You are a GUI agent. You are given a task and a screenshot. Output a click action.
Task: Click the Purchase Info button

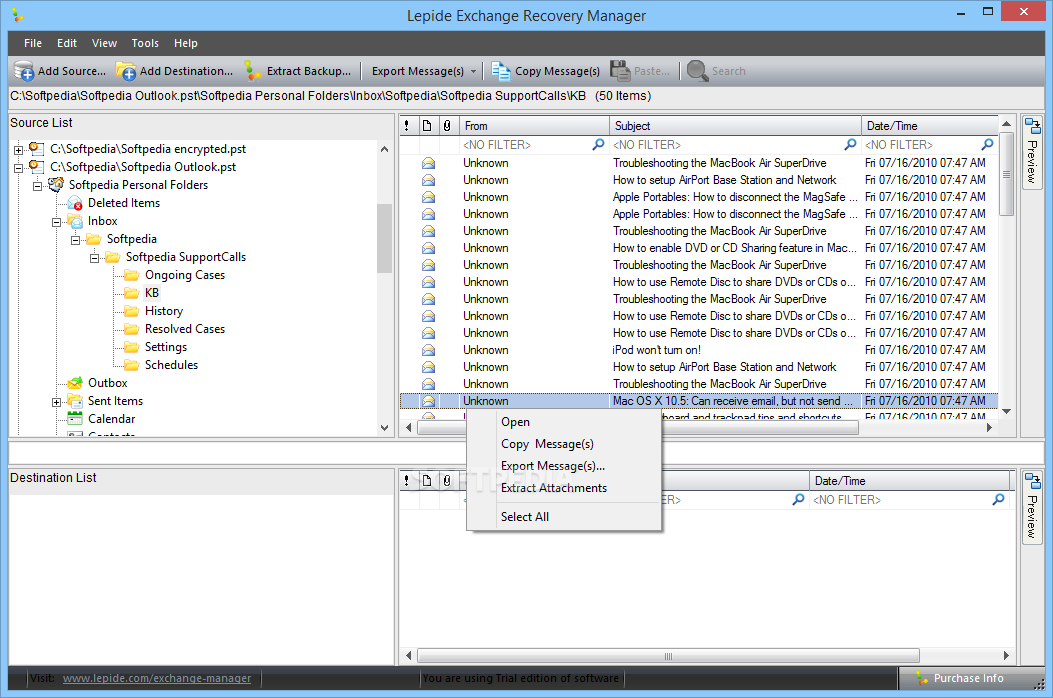(x=967, y=679)
